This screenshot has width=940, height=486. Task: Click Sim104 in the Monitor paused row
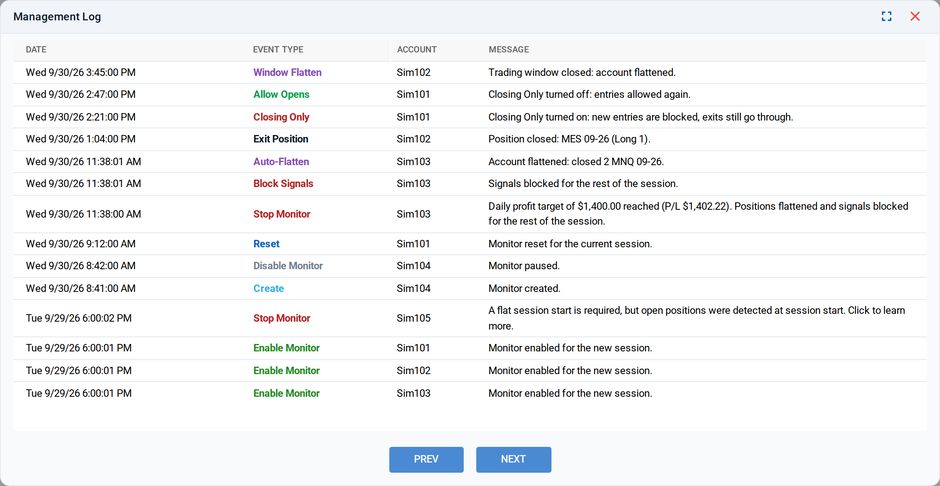coord(414,266)
